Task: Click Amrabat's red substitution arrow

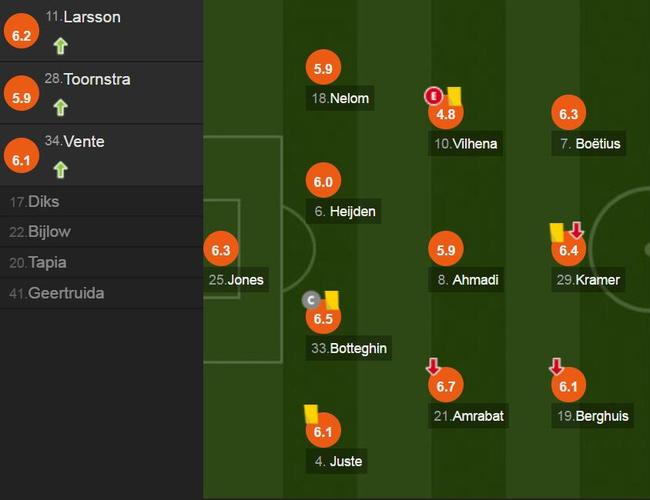Action: coord(433,367)
